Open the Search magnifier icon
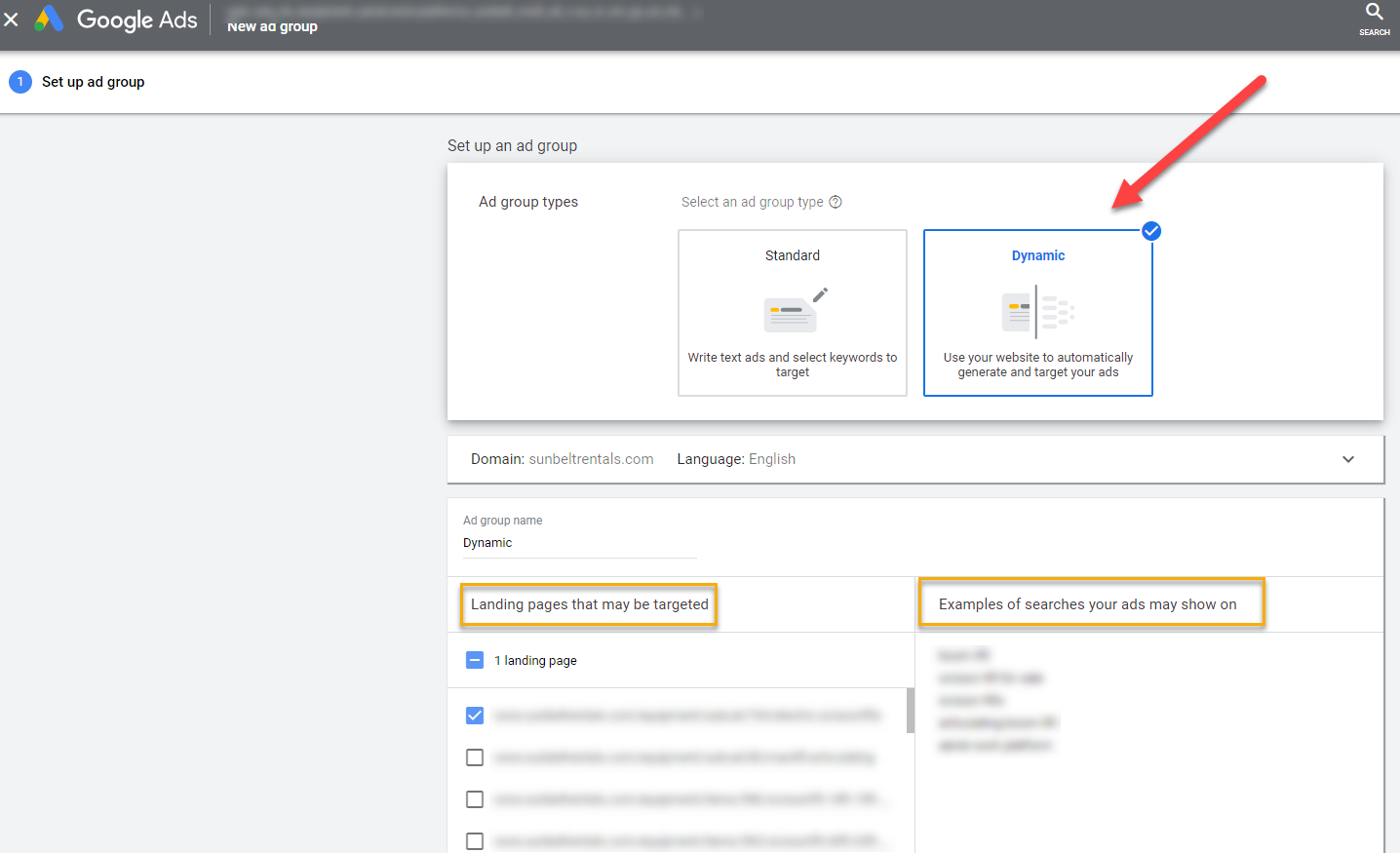1400x853 pixels. 1374,13
